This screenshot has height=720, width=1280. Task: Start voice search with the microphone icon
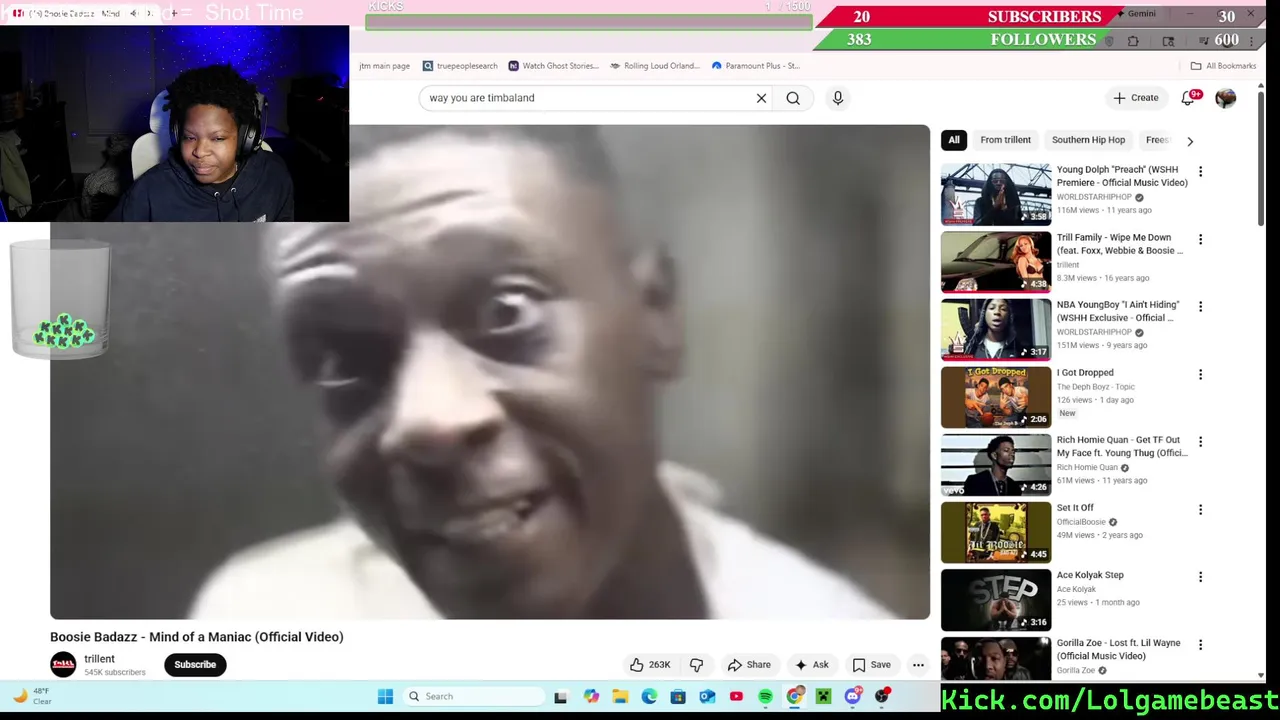point(838,98)
